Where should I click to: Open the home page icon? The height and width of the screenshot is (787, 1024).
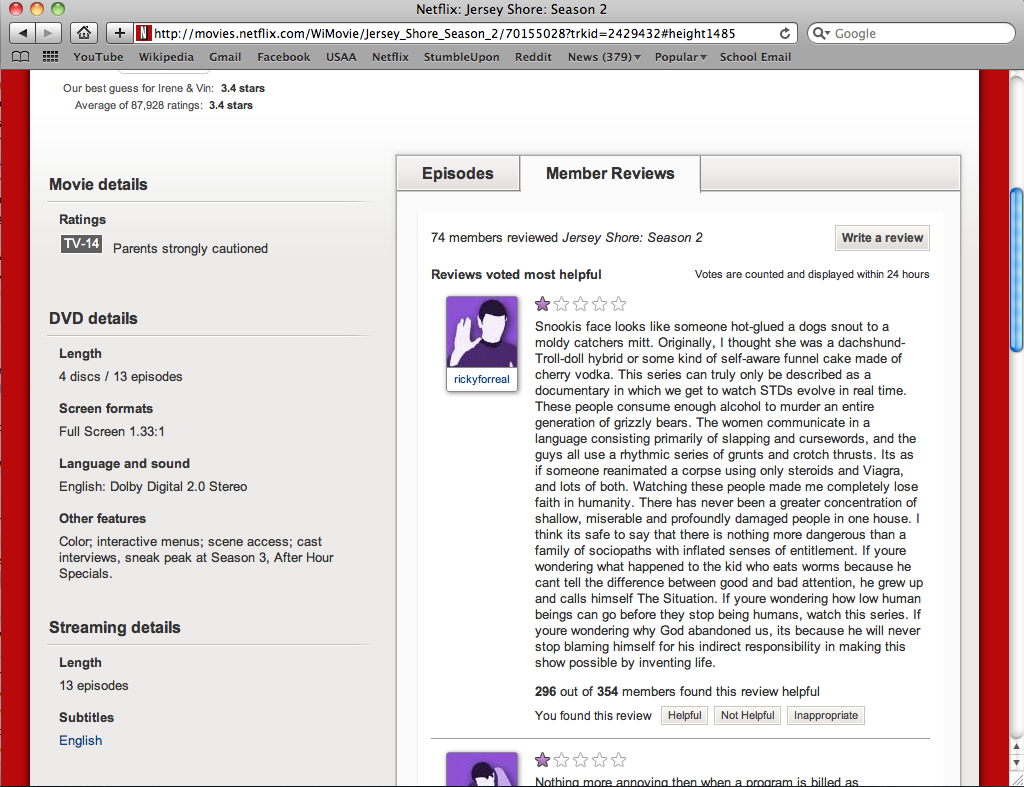coord(84,33)
